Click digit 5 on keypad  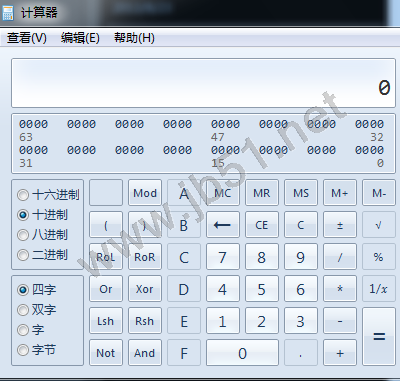pos(262,289)
